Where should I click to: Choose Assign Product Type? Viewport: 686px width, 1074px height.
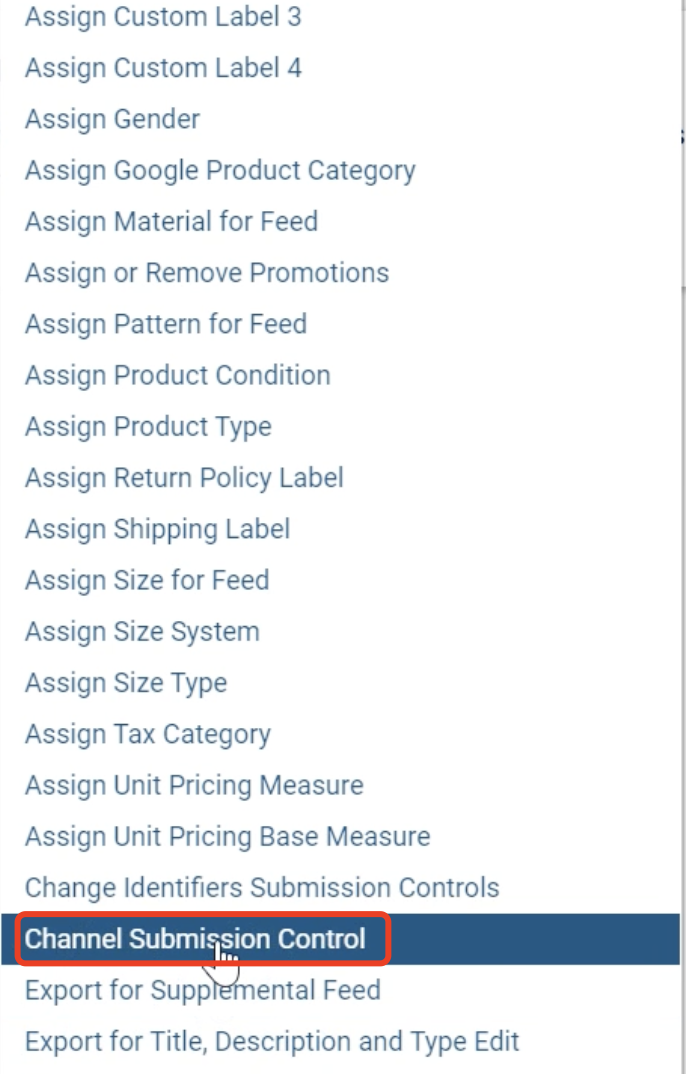click(x=148, y=426)
